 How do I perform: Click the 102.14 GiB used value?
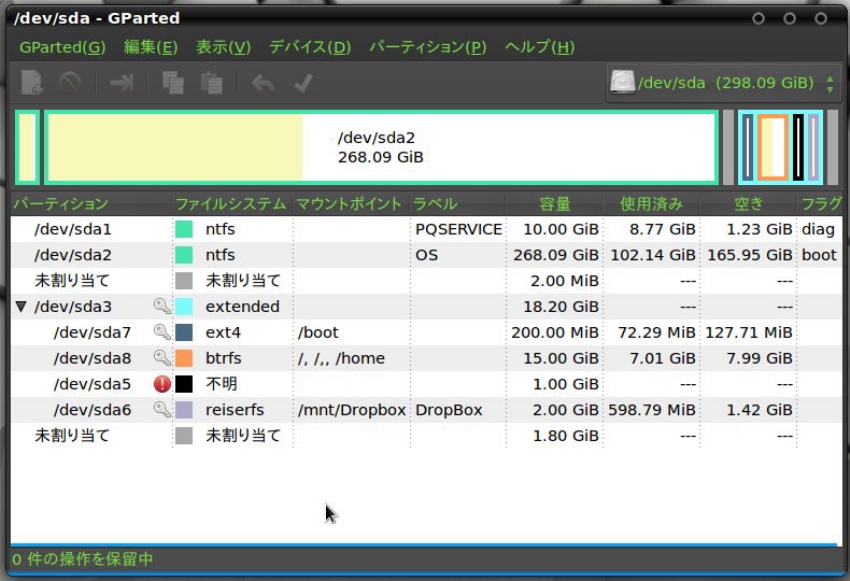653,255
